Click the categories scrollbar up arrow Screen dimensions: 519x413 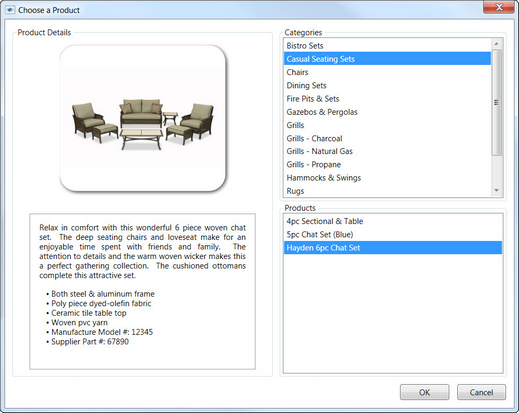[x=496, y=44]
